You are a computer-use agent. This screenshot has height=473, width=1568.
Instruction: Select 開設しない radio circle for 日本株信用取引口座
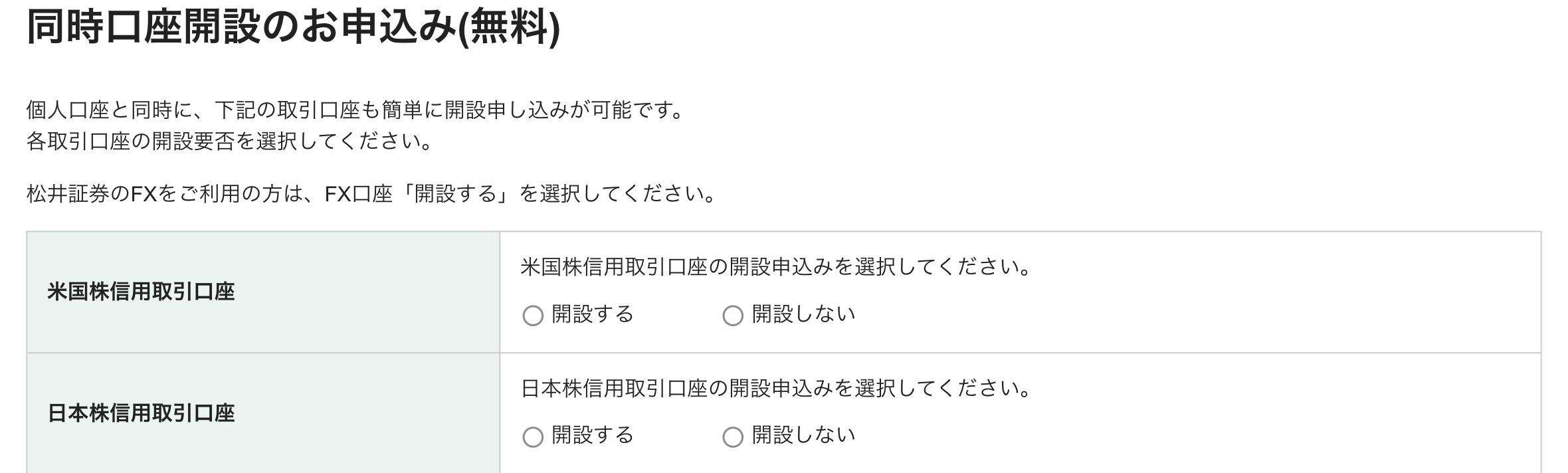click(732, 436)
